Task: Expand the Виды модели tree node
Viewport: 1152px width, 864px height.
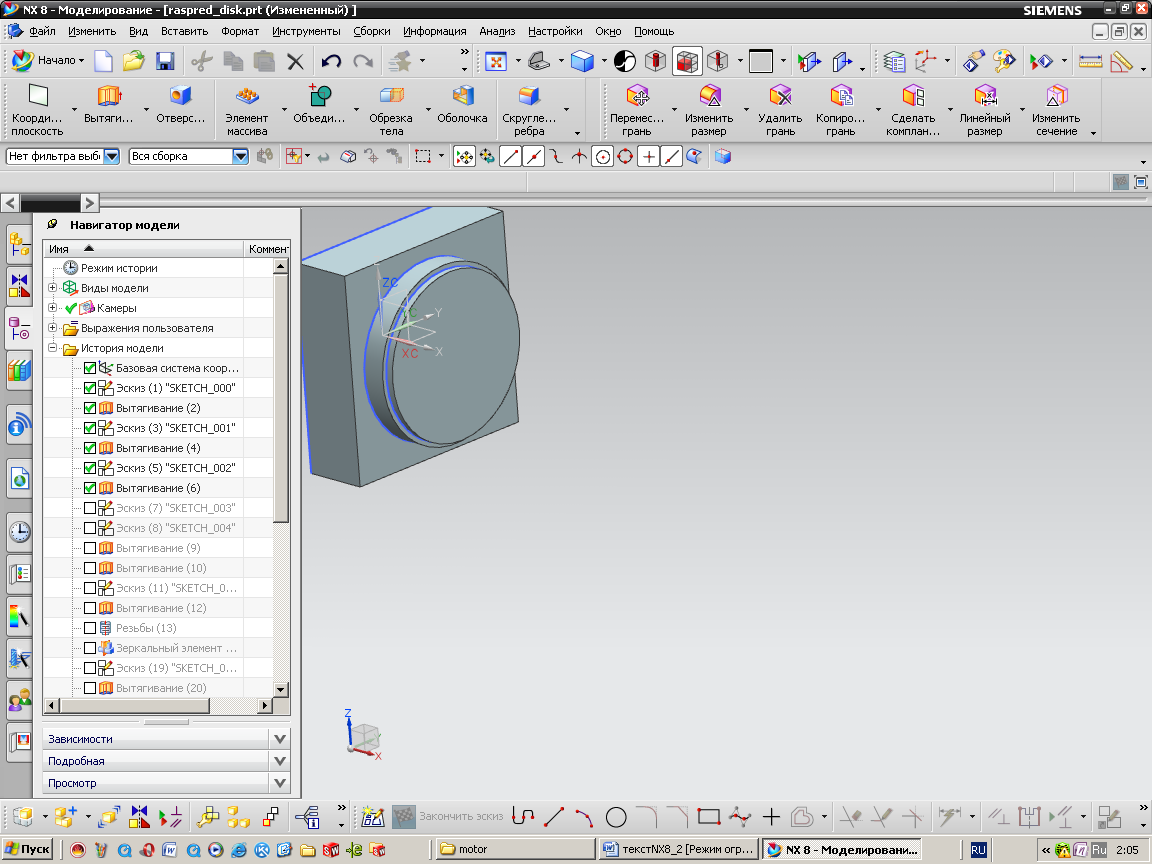Action: [x=52, y=287]
